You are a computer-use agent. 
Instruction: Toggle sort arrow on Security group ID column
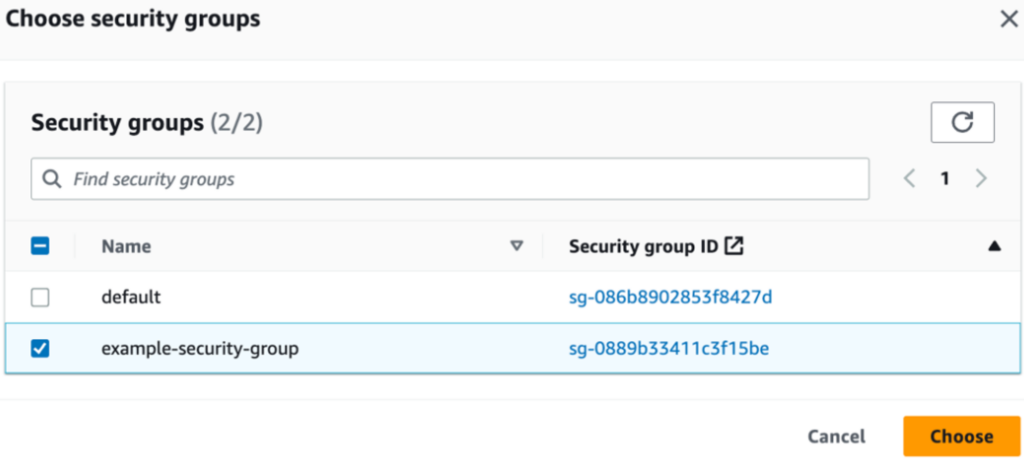994,246
